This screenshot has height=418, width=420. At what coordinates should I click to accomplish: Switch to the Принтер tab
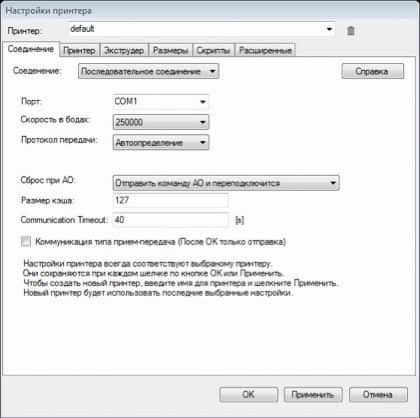click(x=79, y=50)
